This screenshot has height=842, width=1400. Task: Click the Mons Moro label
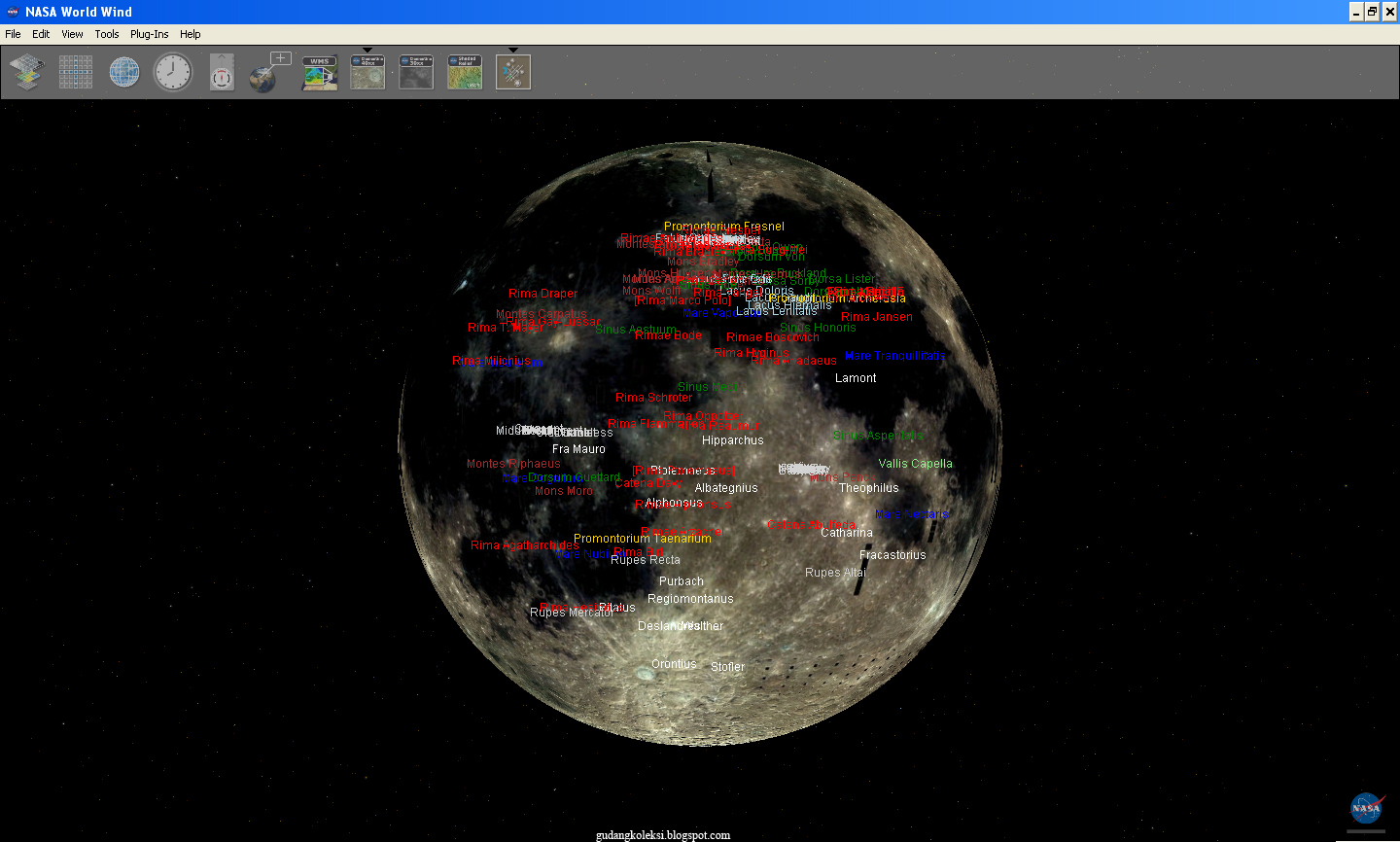[564, 491]
